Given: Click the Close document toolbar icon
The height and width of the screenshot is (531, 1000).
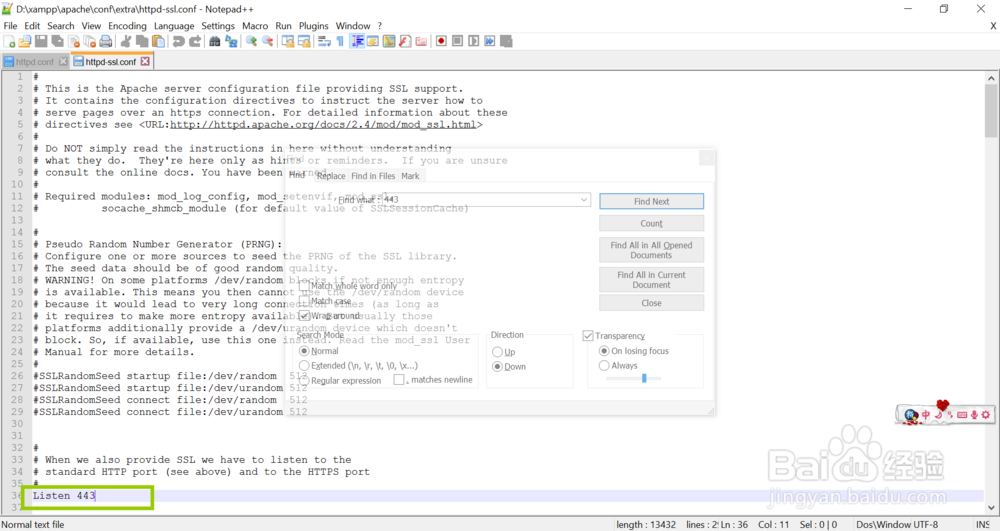Looking at the screenshot, I should pos(74,41).
